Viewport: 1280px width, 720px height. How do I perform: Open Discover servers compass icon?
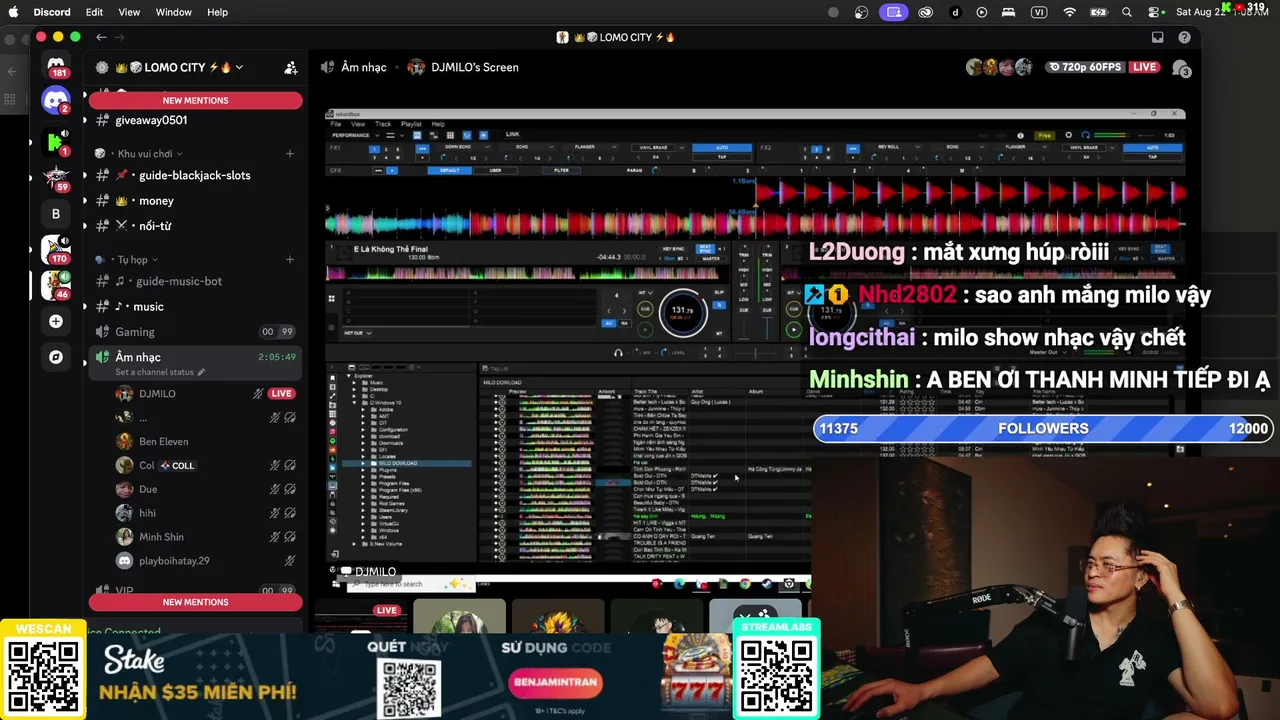(x=56, y=357)
